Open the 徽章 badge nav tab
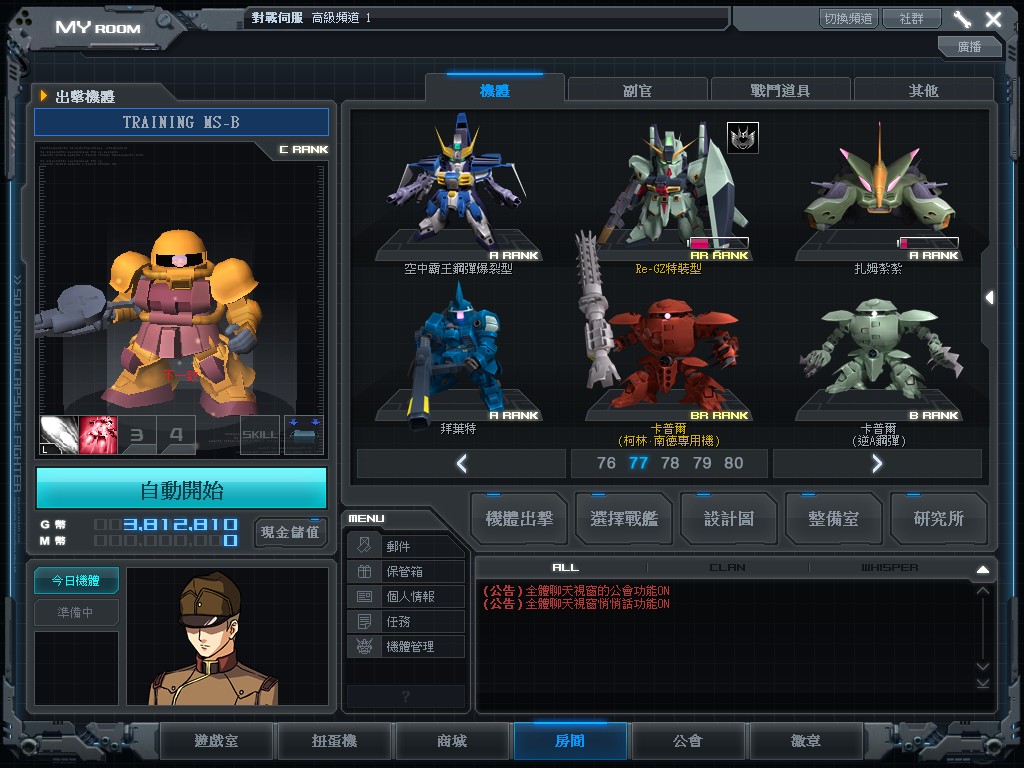Viewport: 1024px width, 768px height. [806, 741]
